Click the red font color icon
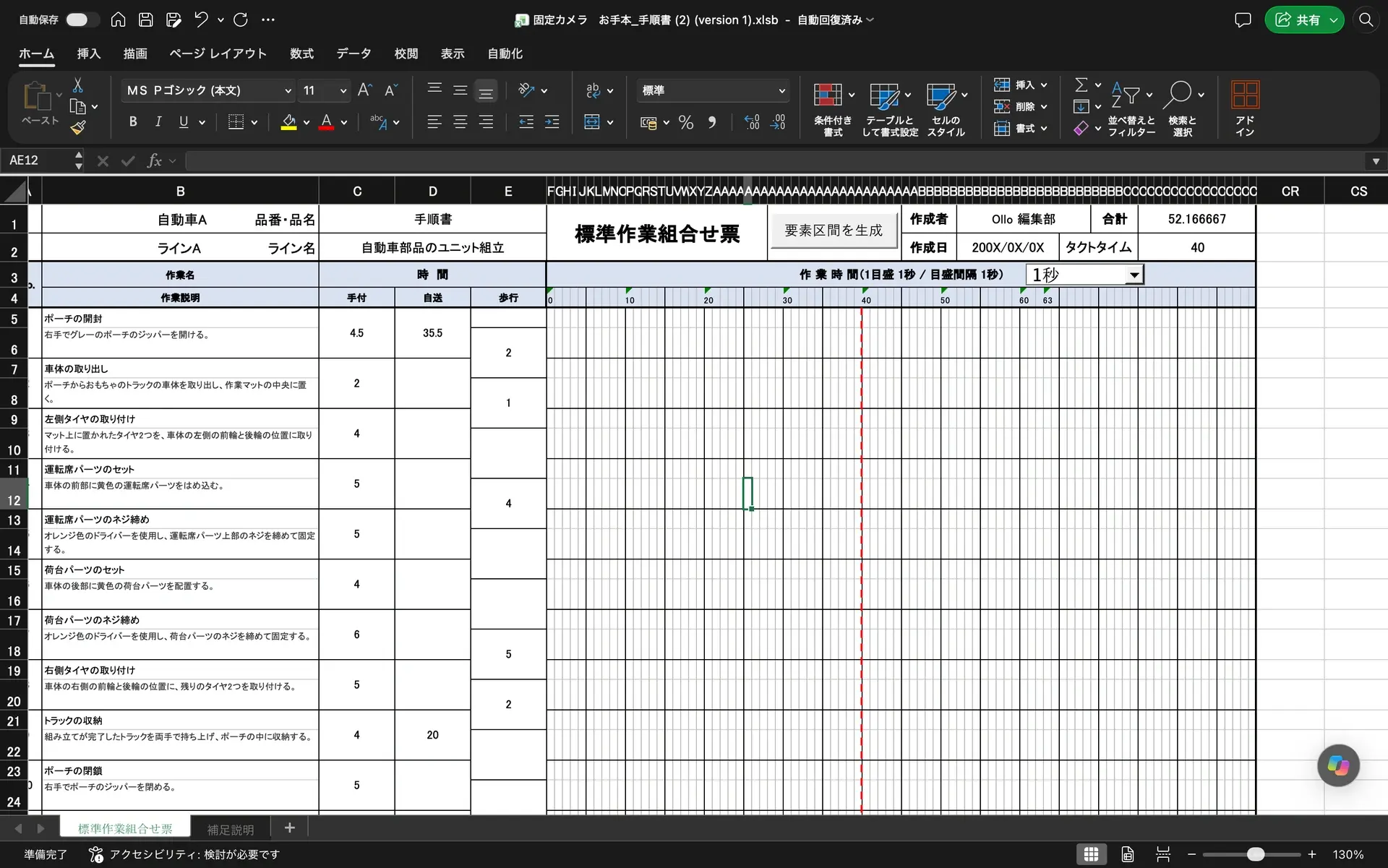The width and height of the screenshot is (1388, 868). 326,121
